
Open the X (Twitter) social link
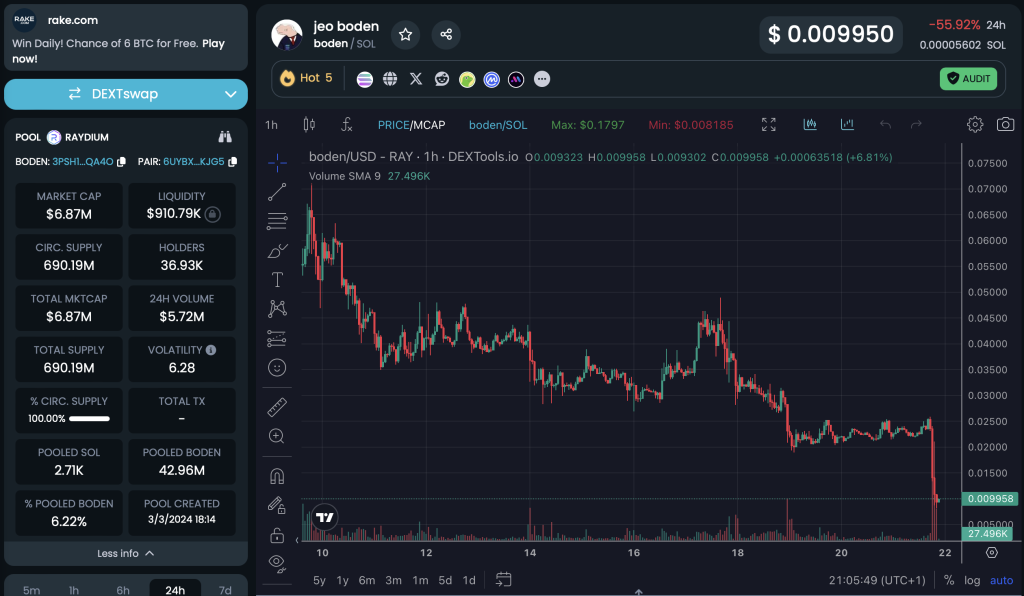point(416,79)
